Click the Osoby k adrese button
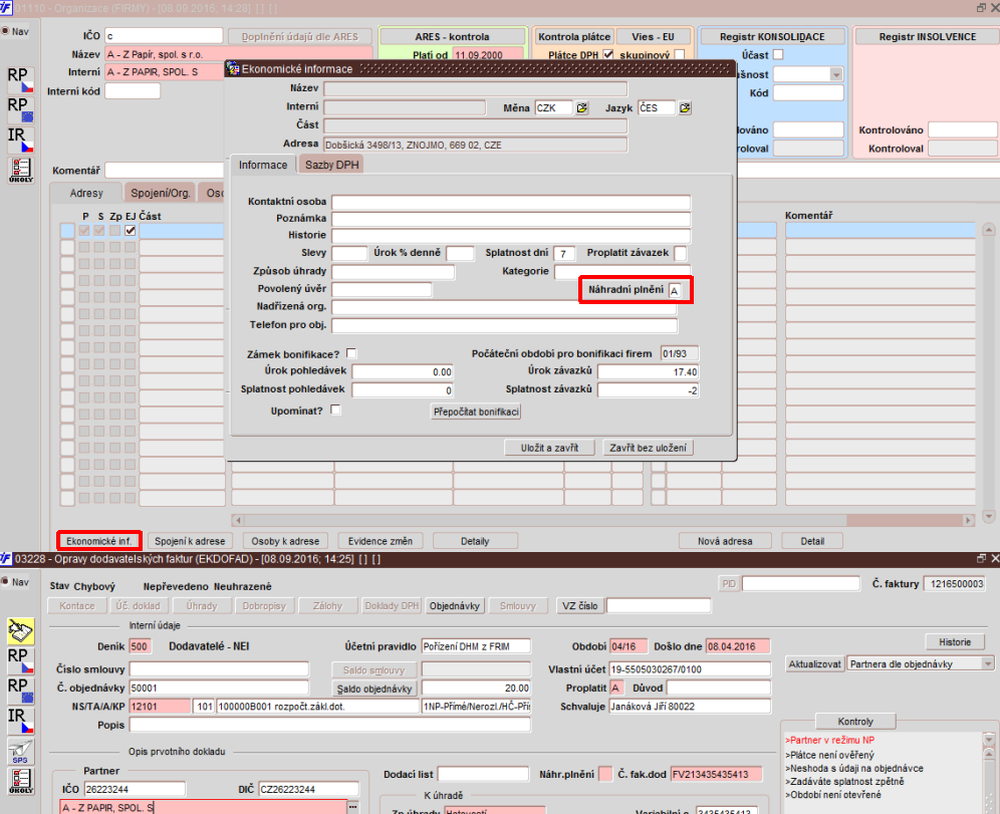1000x814 pixels. [285, 541]
